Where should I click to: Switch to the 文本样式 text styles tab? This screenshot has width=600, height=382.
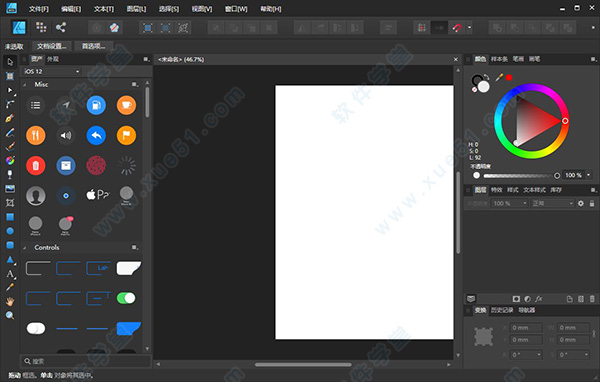point(534,190)
